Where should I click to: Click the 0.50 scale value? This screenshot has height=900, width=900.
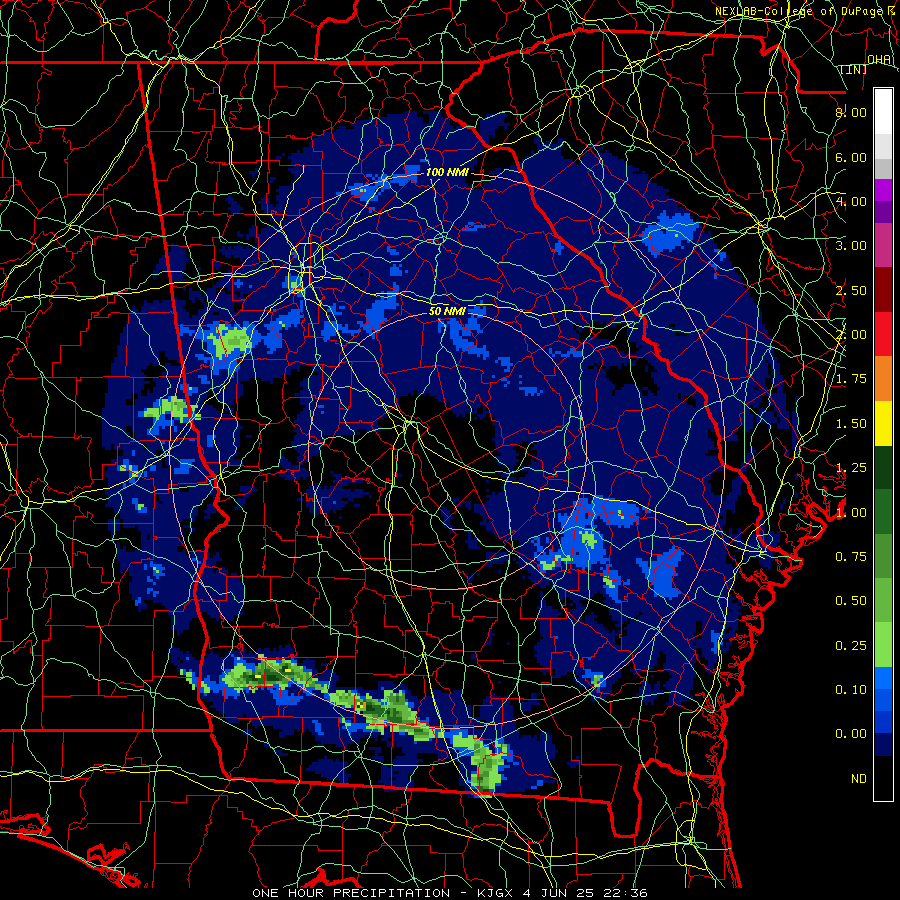(851, 601)
